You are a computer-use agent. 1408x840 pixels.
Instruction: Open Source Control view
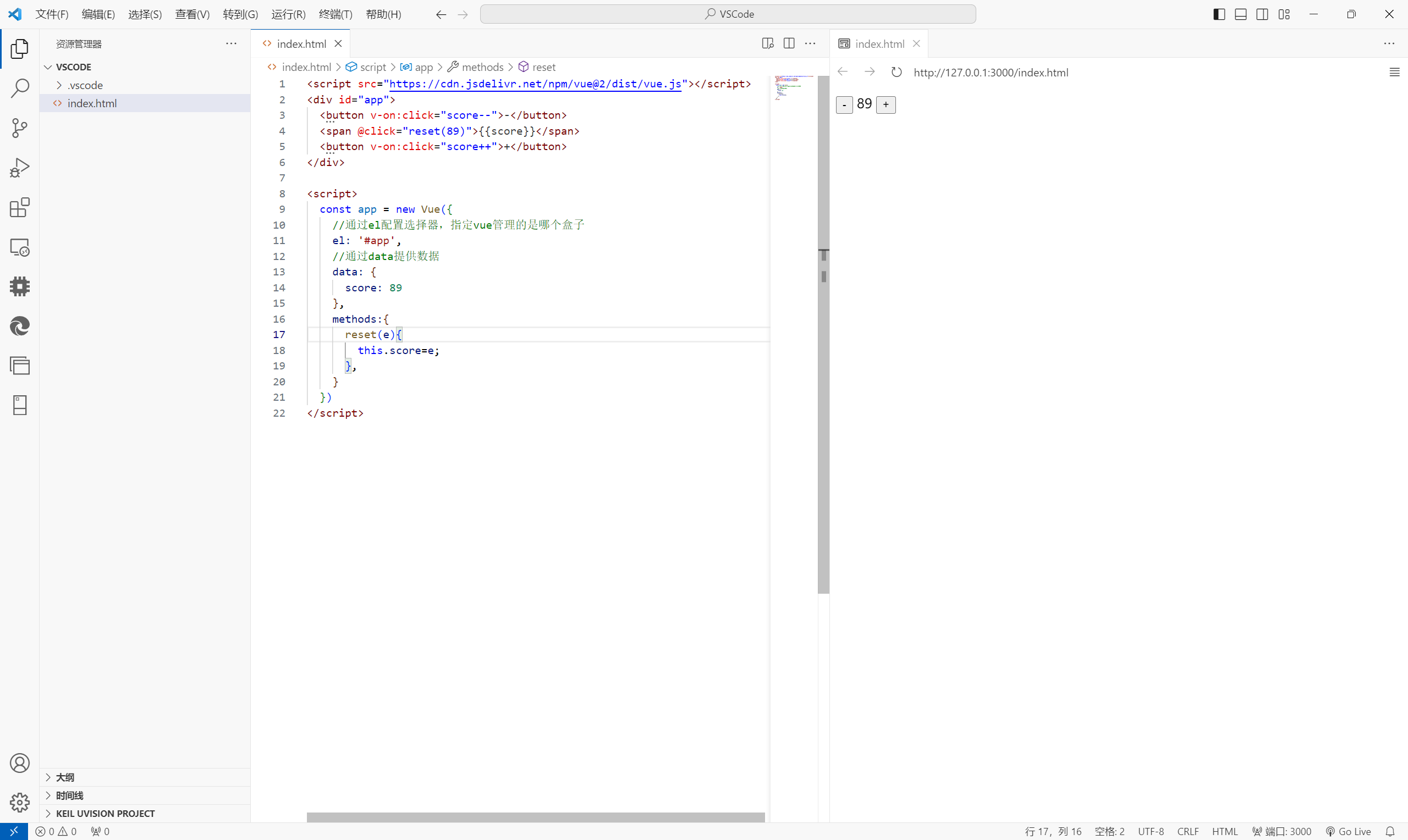pos(20,128)
